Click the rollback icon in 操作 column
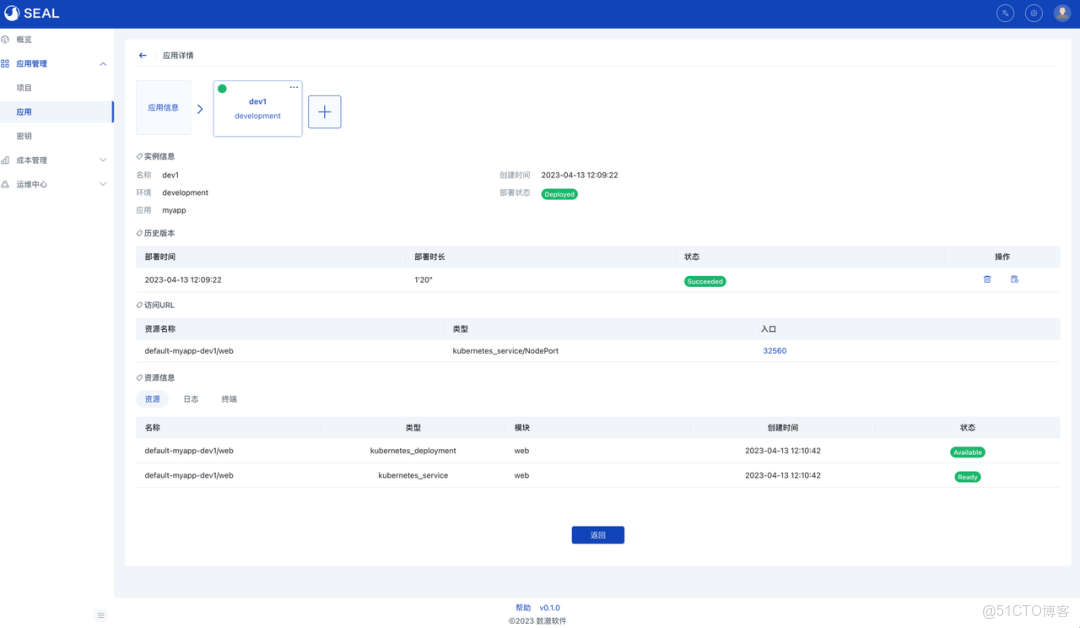This screenshot has height=628, width=1080. (x=1014, y=280)
